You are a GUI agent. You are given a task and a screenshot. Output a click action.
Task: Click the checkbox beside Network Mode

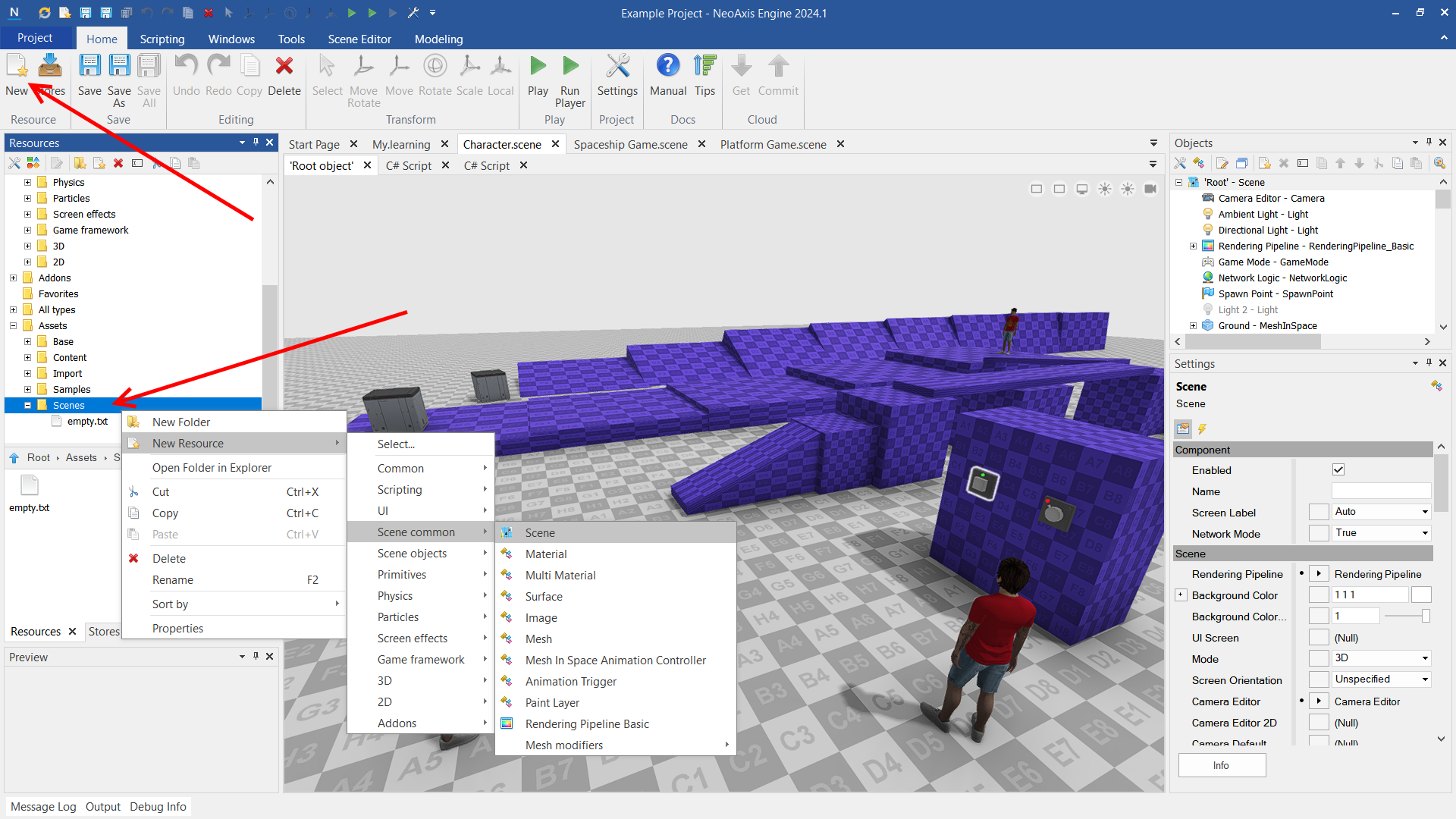pyautogui.click(x=1319, y=533)
